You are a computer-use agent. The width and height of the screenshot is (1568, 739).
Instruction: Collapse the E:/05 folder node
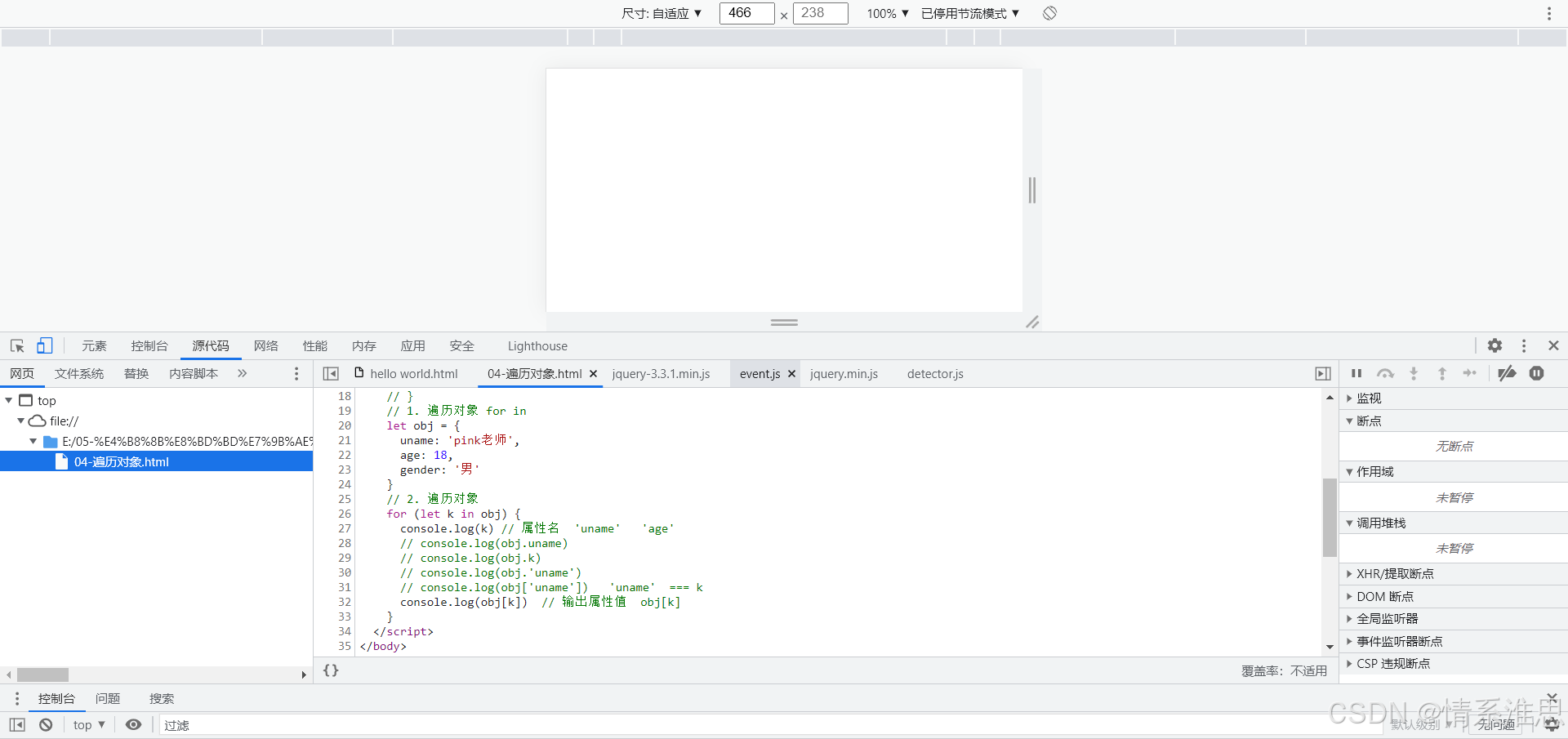(33, 441)
